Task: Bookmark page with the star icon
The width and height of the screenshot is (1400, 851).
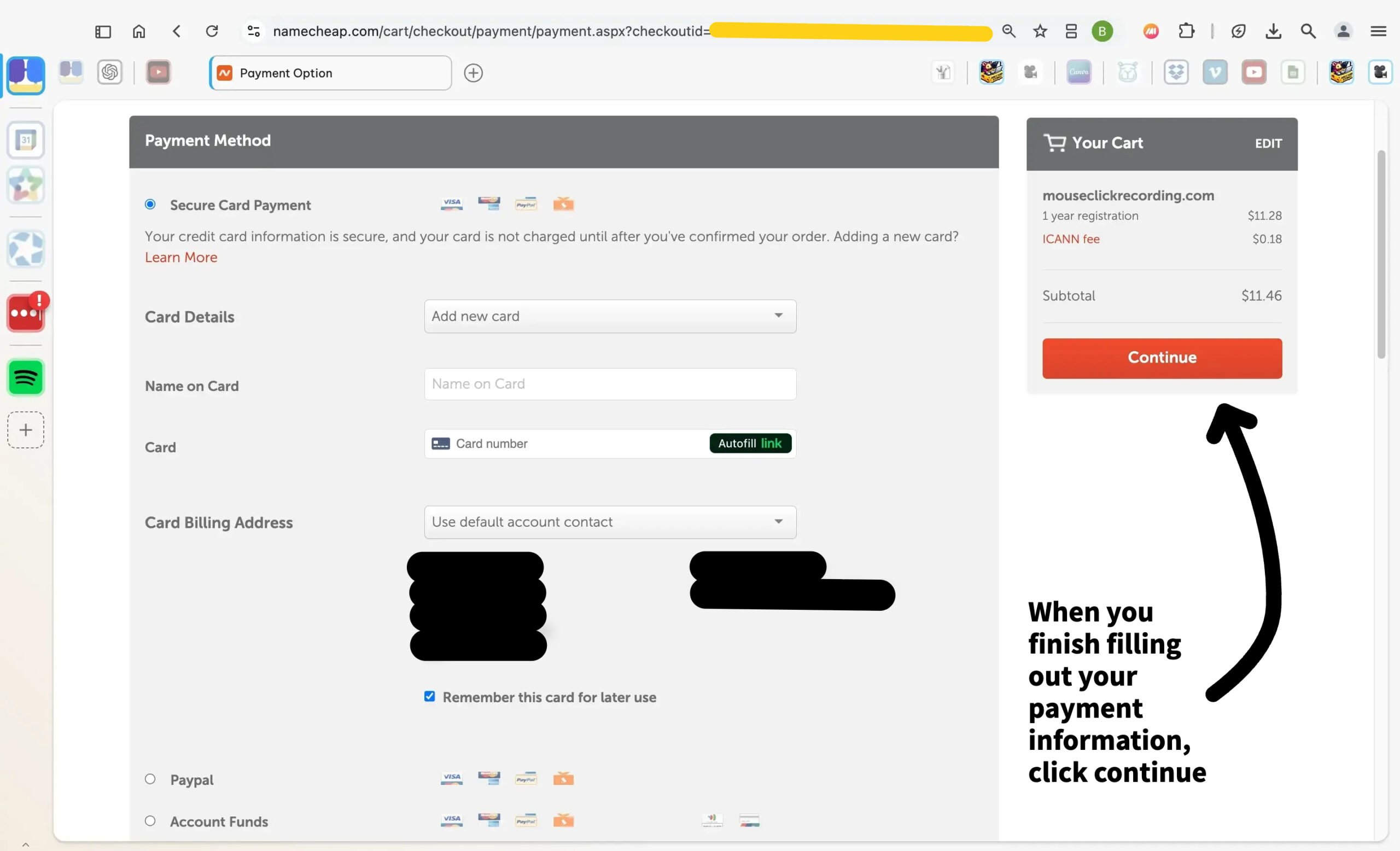Action: (x=1040, y=31)
